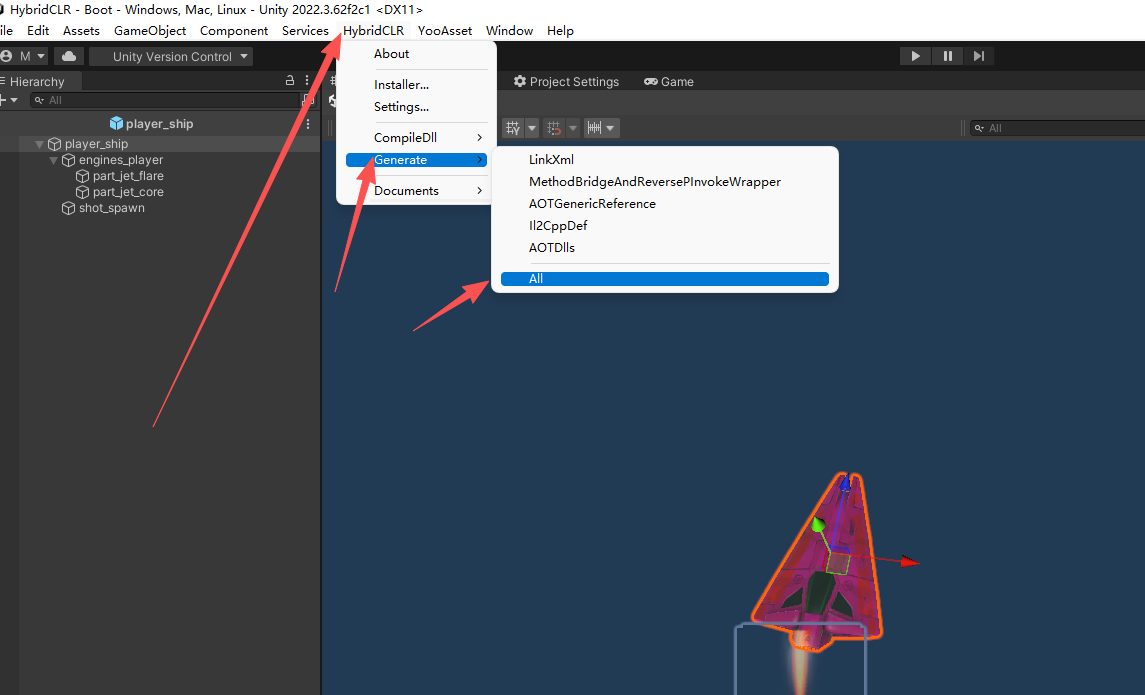Click the cube icon beside part_jet_flare
The image size is (1145, 695).
pos(83,176)
